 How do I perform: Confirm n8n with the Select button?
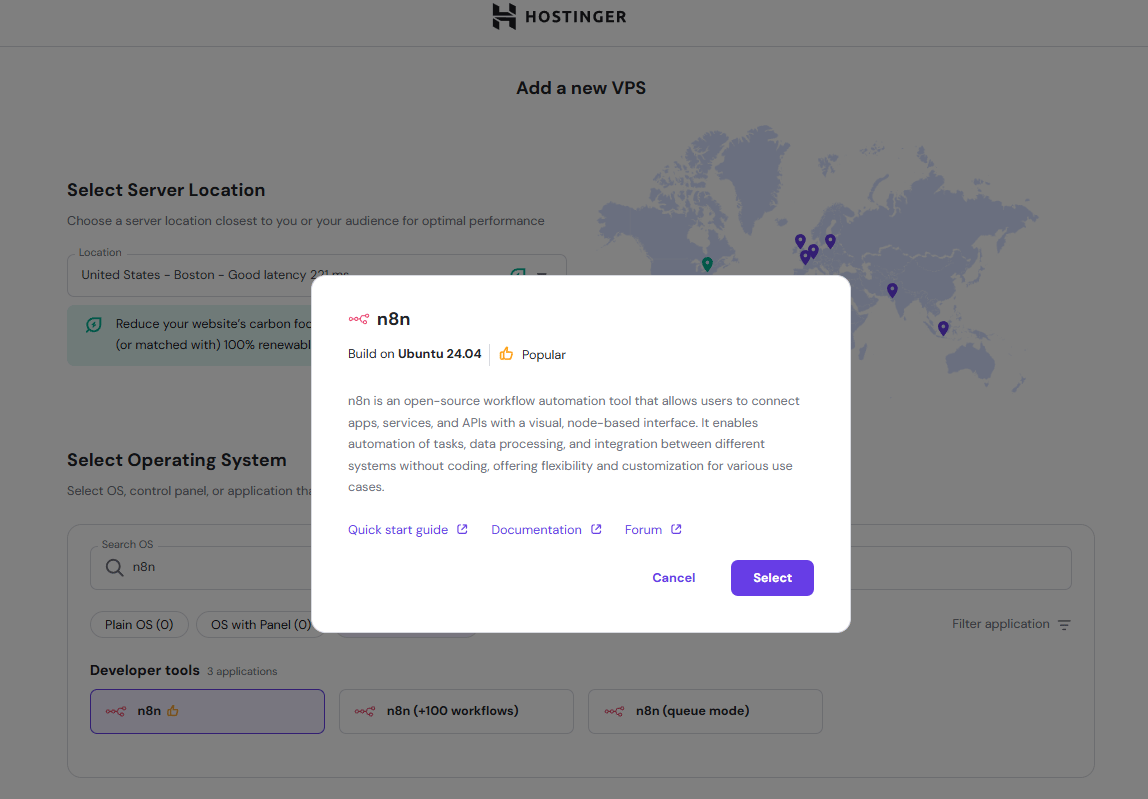tap(772, 578)
